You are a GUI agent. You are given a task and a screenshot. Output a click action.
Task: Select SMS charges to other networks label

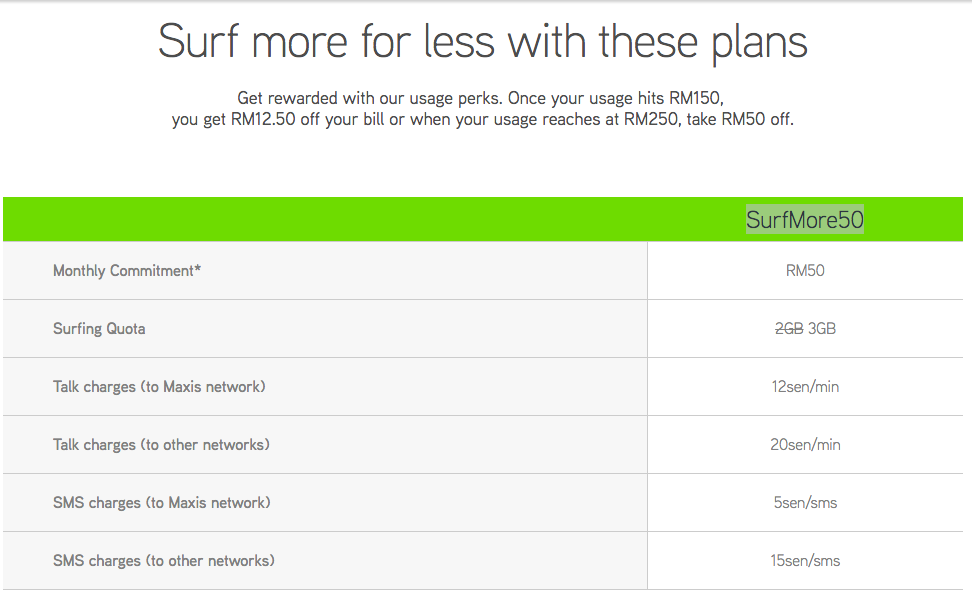click(164, 561)
